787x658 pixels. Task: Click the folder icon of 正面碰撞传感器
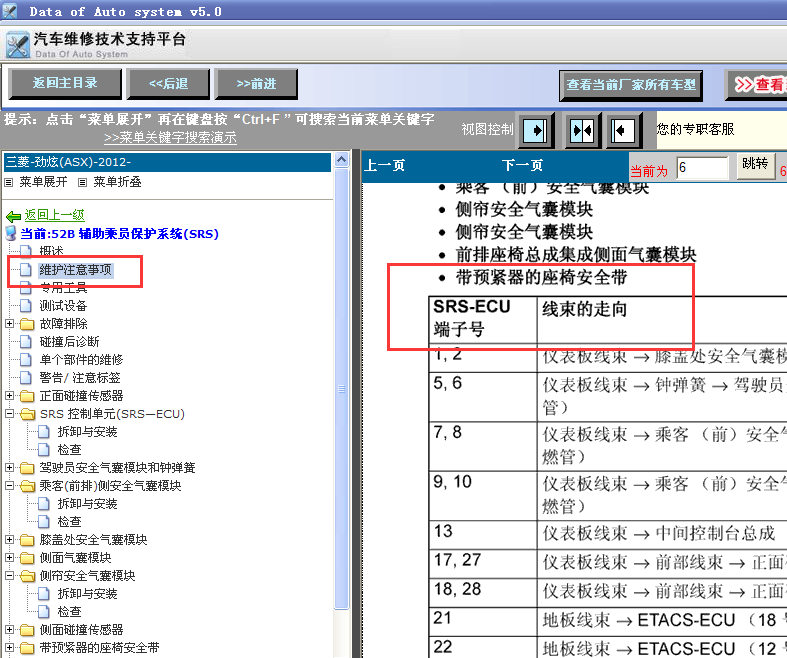(27, 396)
